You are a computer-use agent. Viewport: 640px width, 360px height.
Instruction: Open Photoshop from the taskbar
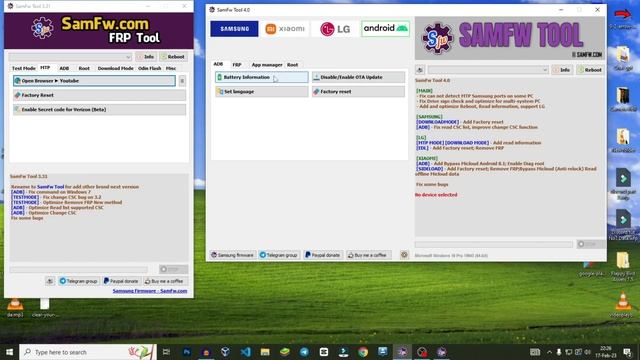pyautogui.click(x=187, y=352)
